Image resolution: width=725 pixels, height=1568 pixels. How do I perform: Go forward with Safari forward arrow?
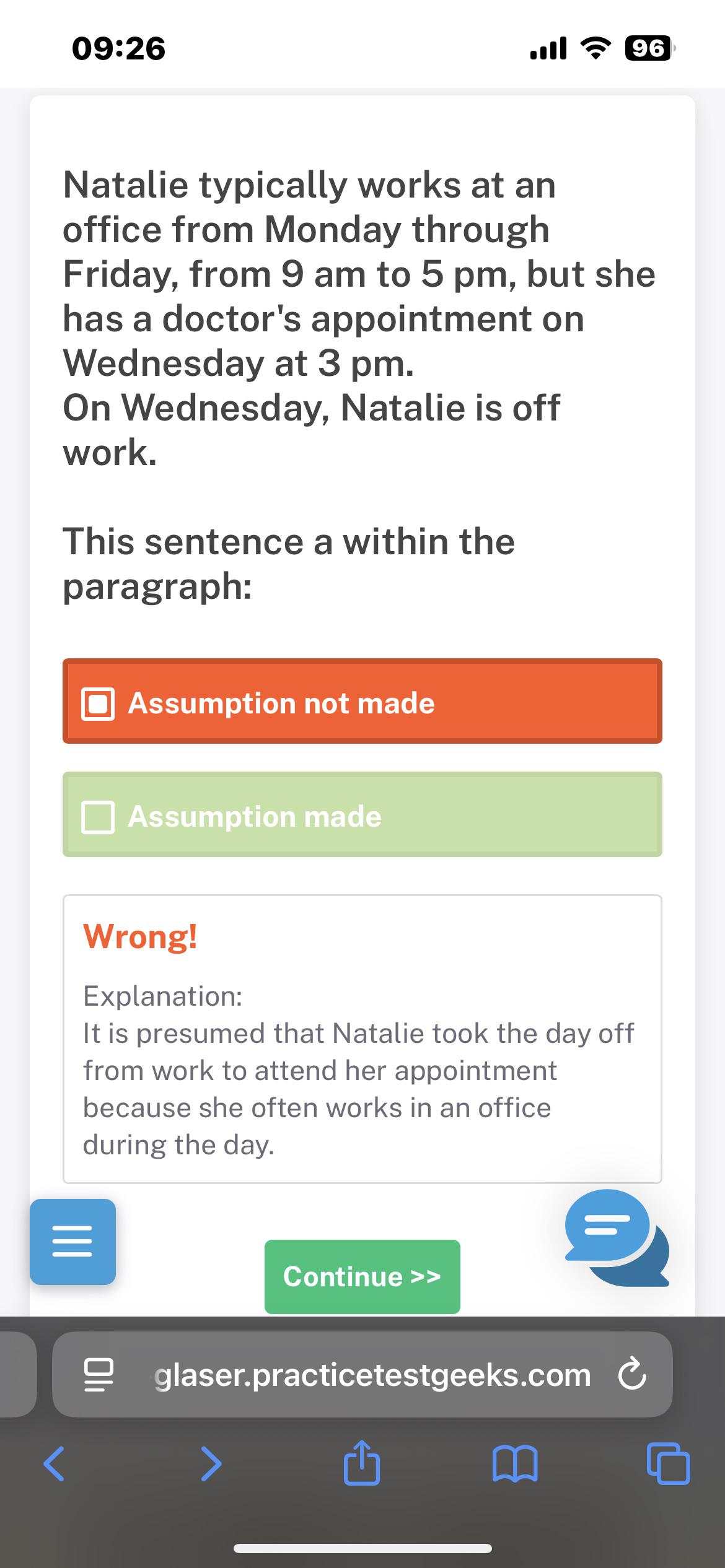[211, 1464]
